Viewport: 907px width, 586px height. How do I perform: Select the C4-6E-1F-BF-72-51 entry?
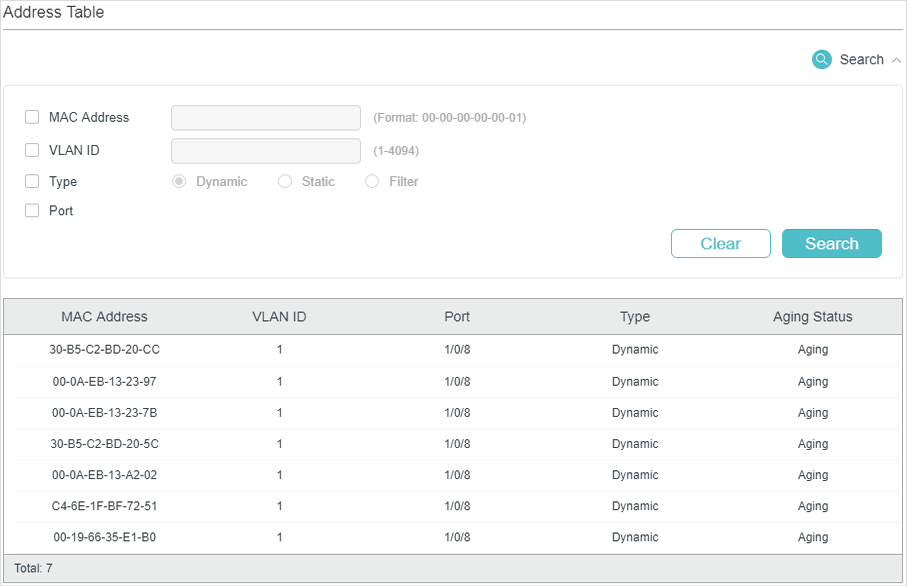(104, 506)
